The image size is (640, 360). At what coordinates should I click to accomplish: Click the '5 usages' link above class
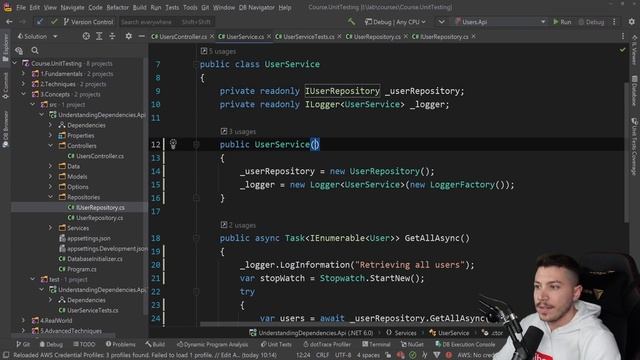218,51
